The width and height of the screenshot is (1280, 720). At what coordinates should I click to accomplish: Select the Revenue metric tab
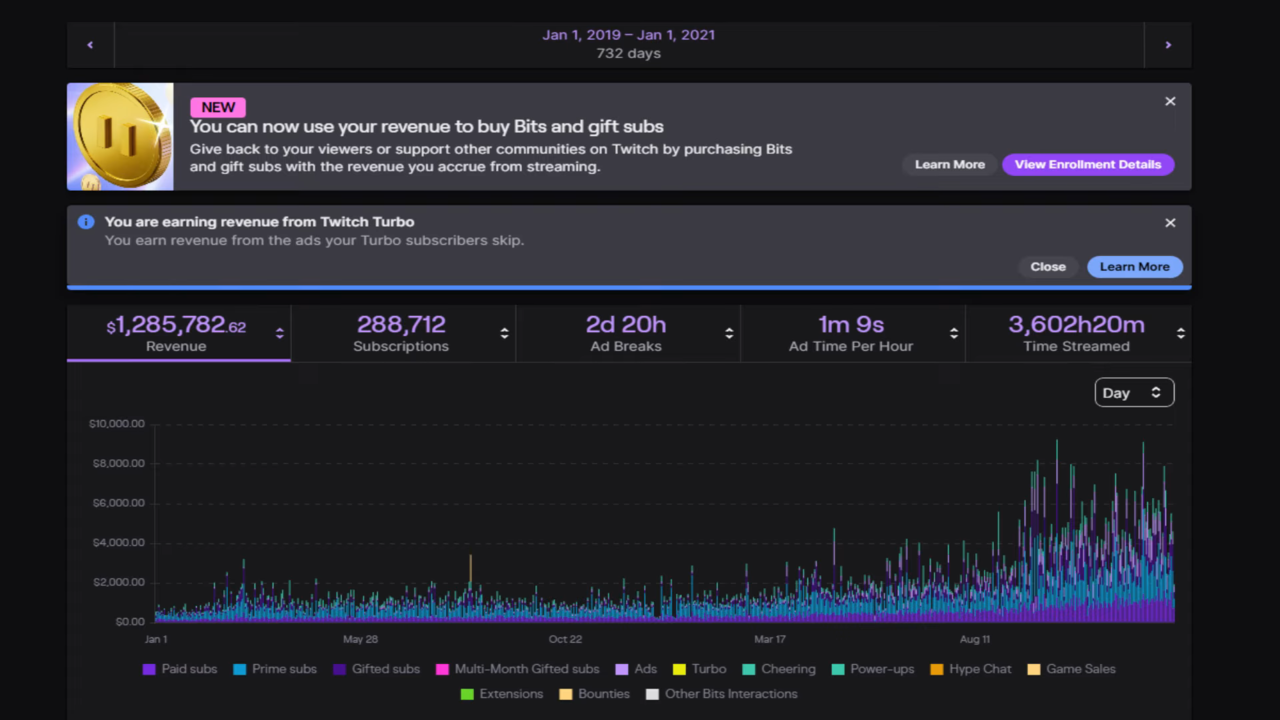tap(178, 333)
